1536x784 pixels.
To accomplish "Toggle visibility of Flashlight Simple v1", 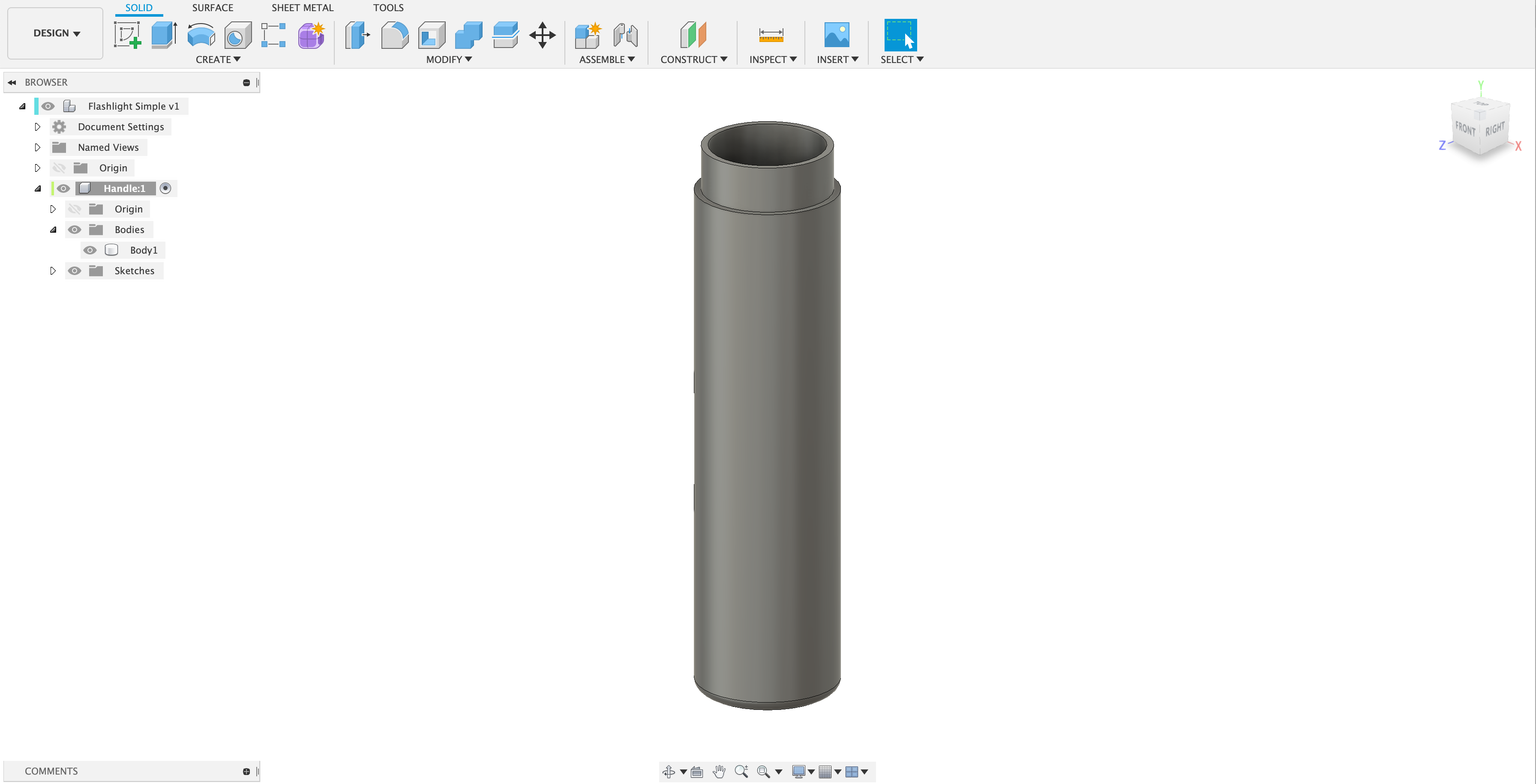I will click(48, 106).
